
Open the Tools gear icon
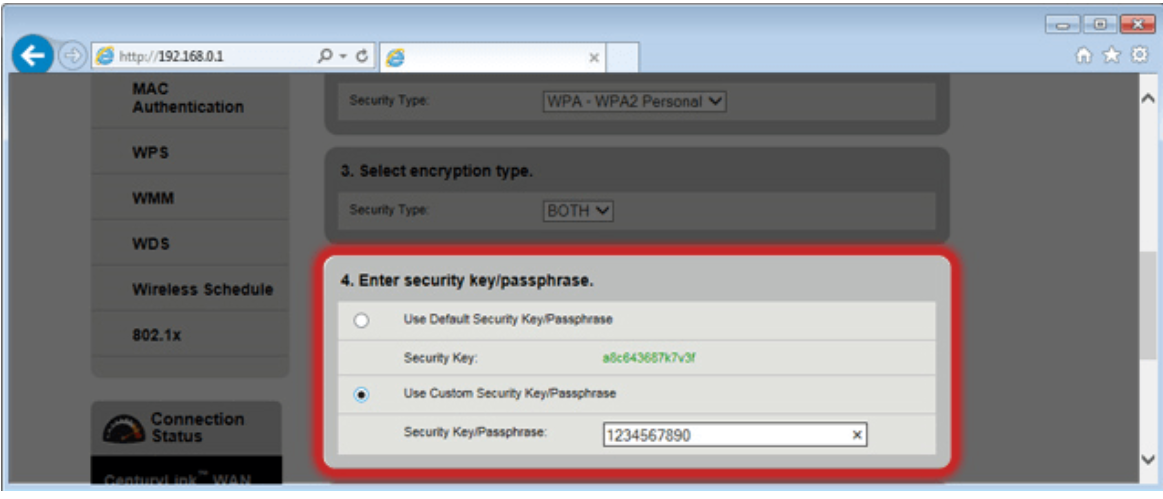[x=1139, y=56]
